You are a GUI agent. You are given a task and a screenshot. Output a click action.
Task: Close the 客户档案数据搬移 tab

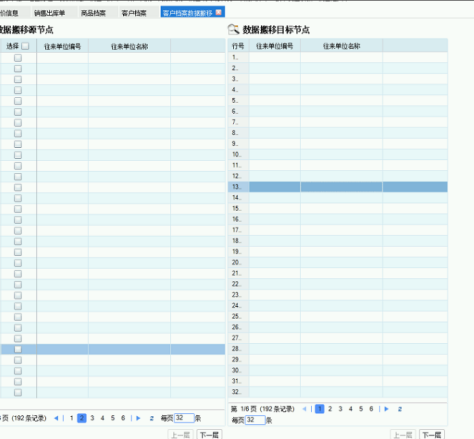[x=218, y=12]
